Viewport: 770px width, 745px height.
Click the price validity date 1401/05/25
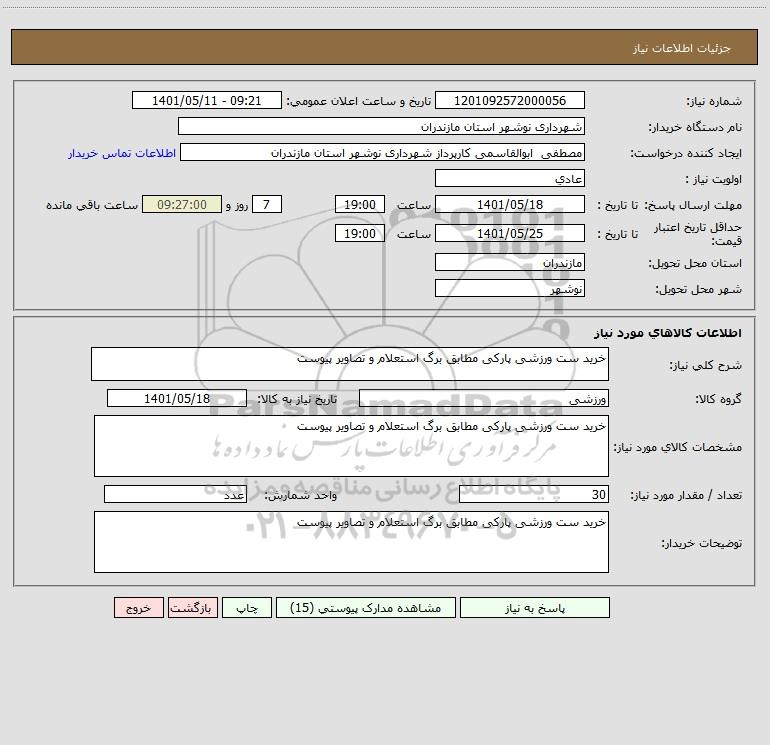click(510, 233)
